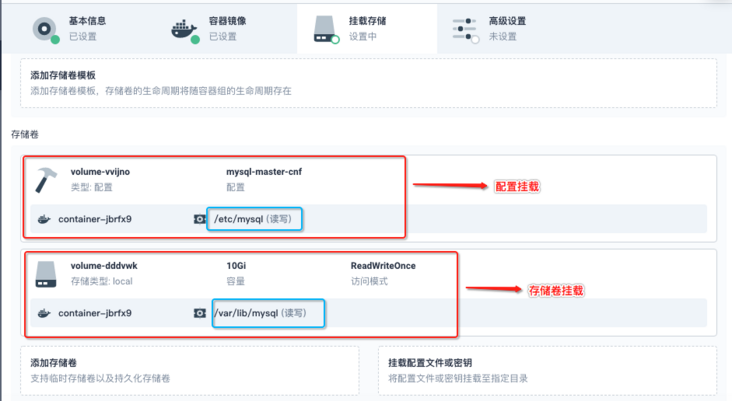This screenshot has height=401, width=732.
Task: Click the hammer icon for volume-vvijno
Action: 45,179
